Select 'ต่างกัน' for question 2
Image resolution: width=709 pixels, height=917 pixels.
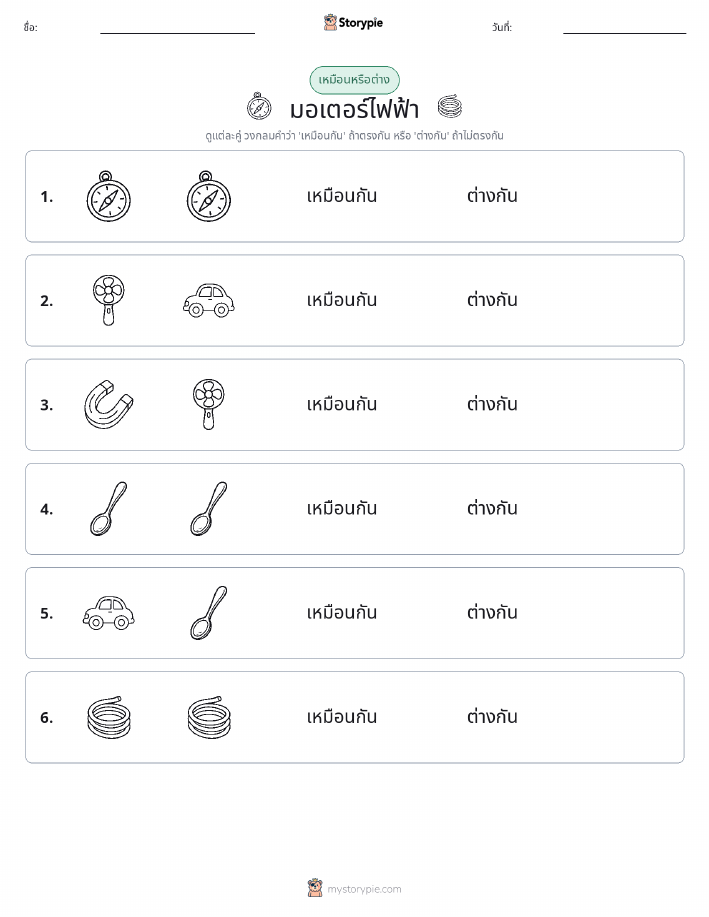pos(492,300)
